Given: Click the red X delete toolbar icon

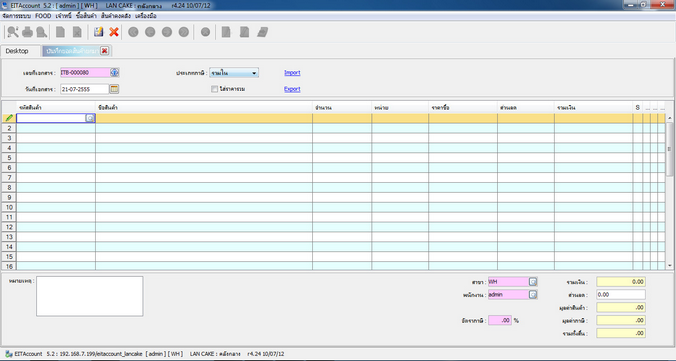Looking at the screenshot, I should (x=114, y=32).
